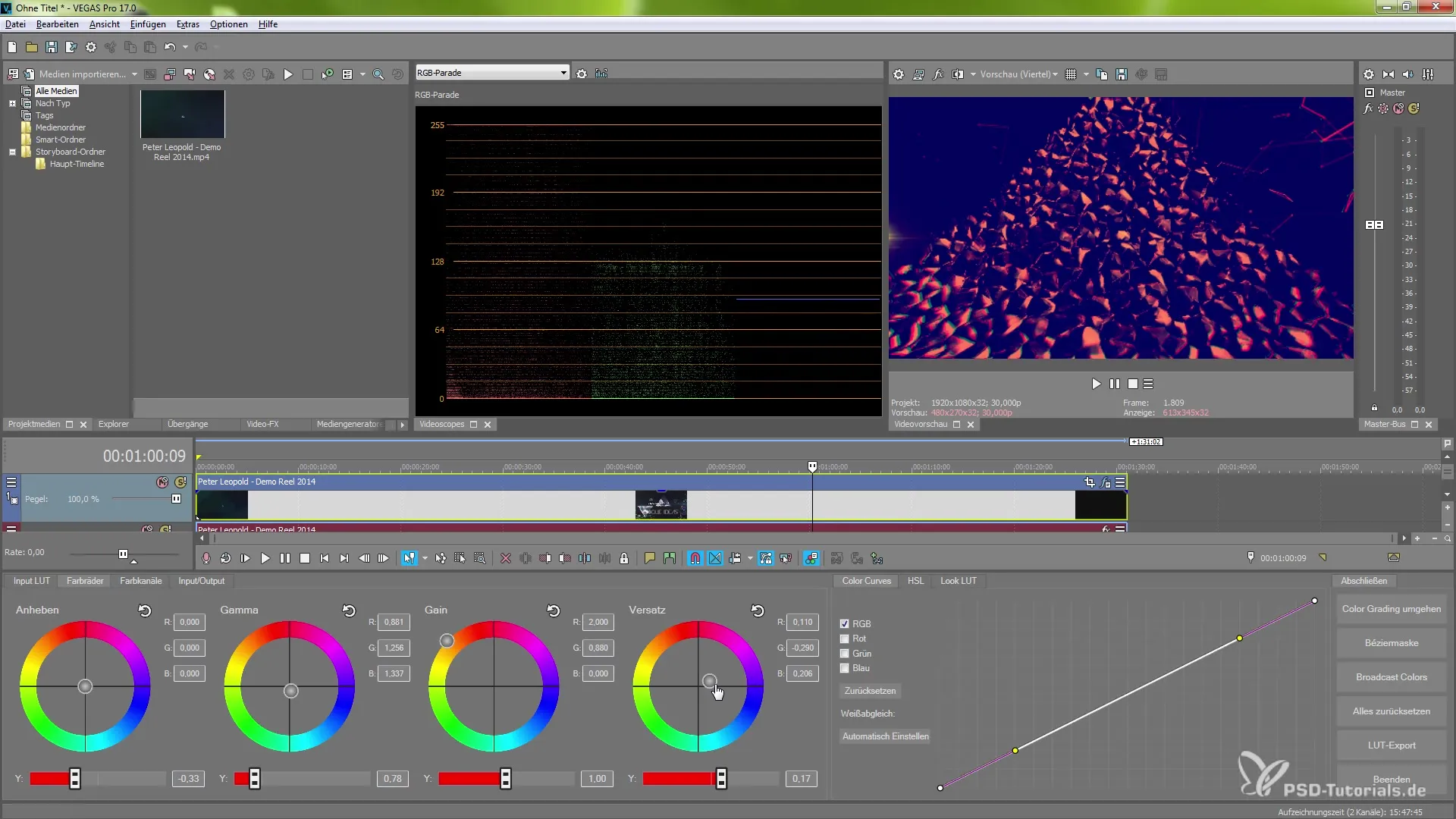This screenshot has width=1456, height=819.
Task: Save preview snapshot to file
Action: pos(1122,74)
